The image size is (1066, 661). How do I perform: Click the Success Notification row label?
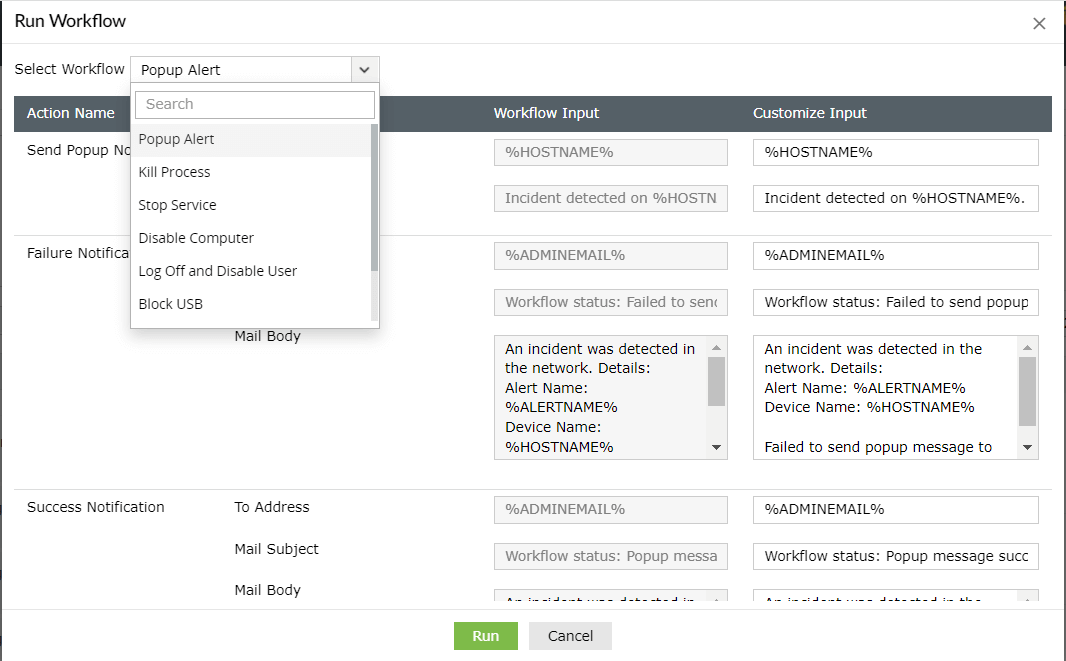tap(96, 507)
